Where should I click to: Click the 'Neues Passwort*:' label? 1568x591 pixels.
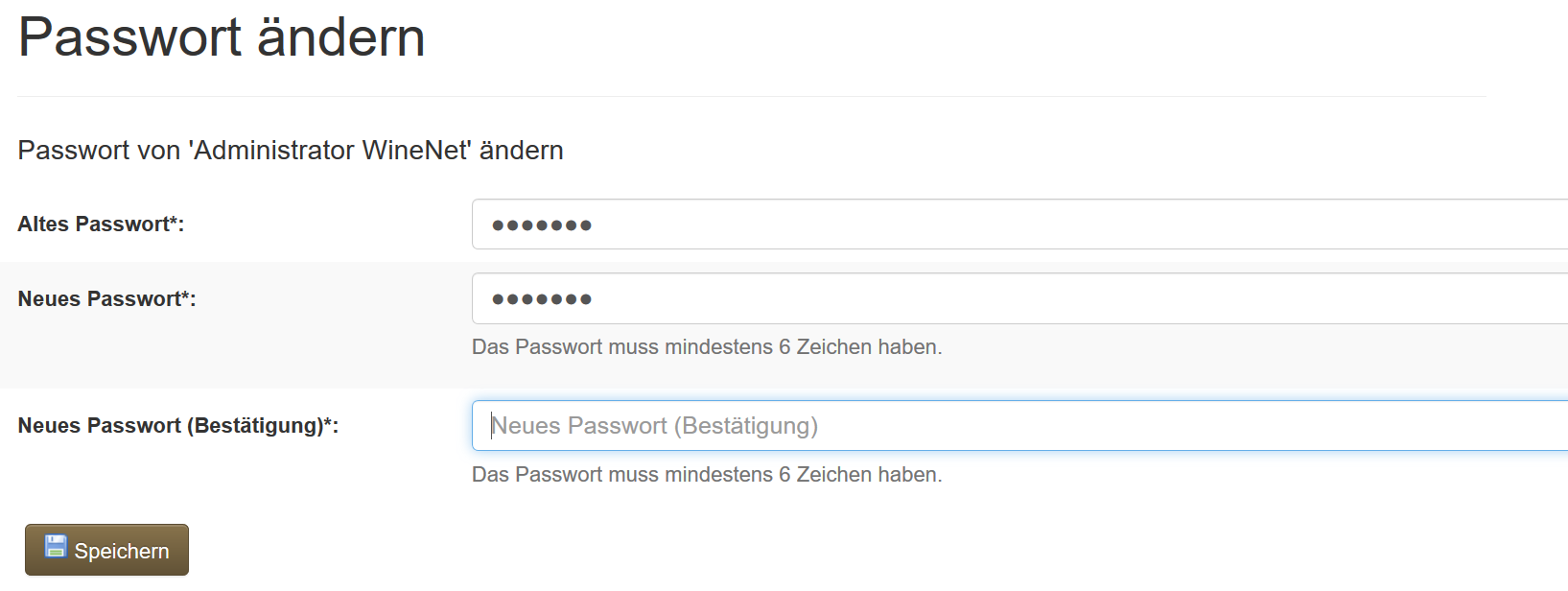tap(106, 299)
